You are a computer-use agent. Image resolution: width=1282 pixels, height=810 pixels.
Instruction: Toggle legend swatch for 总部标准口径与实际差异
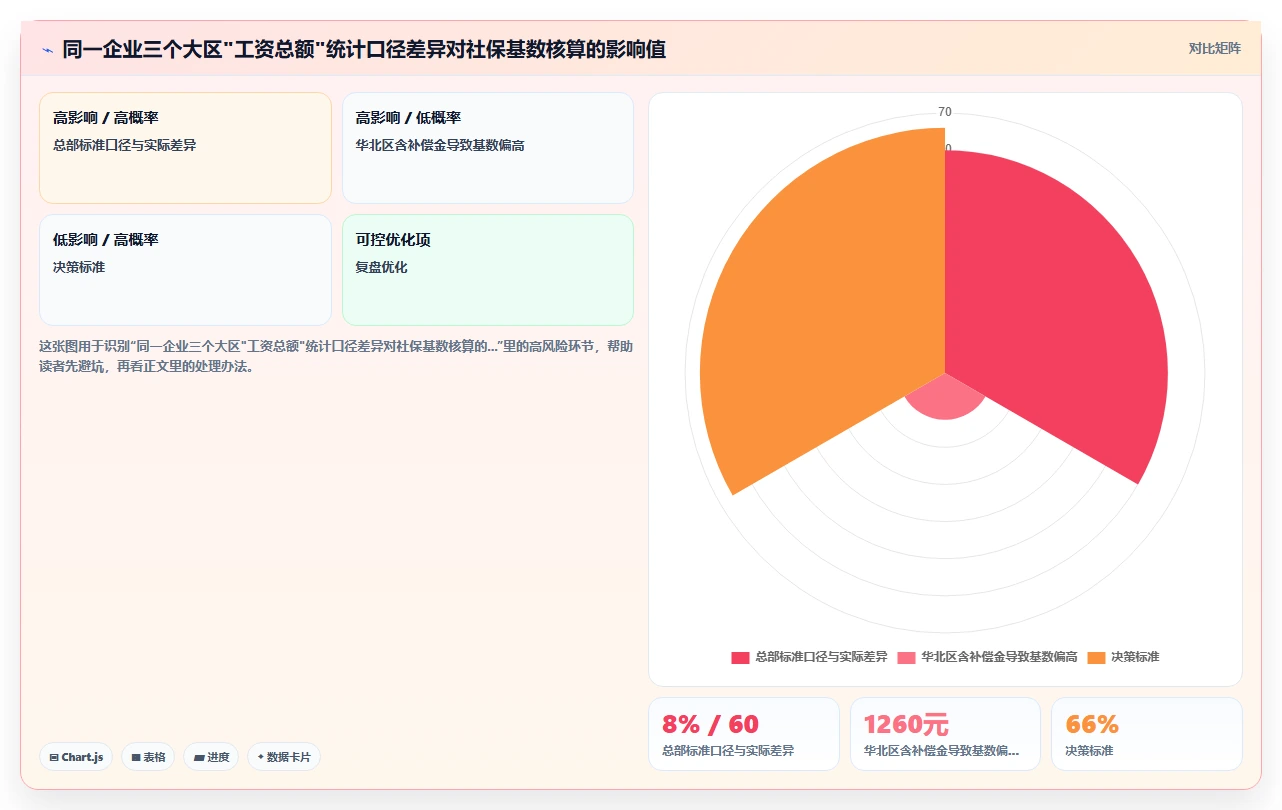(x=740, y=657)
